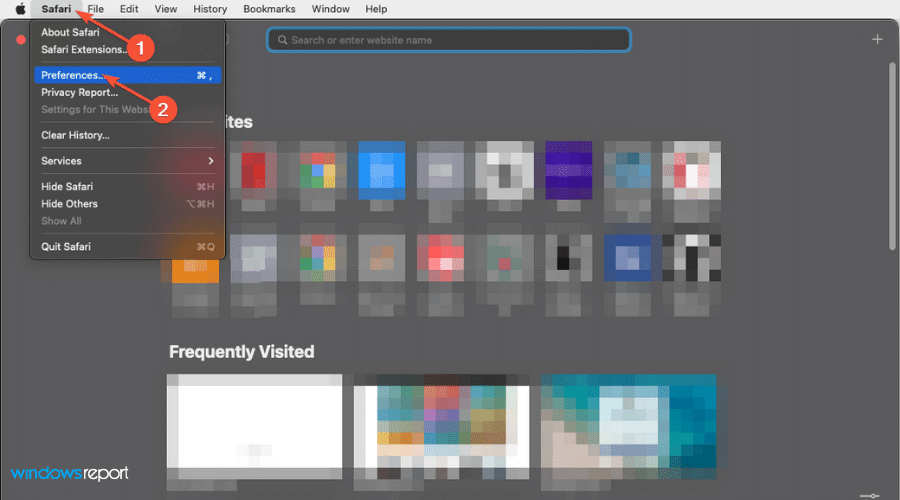Viewport: 900px width, 500px height.
Task: Open a new tab with plus icon
Action: [x=877, y=40]
